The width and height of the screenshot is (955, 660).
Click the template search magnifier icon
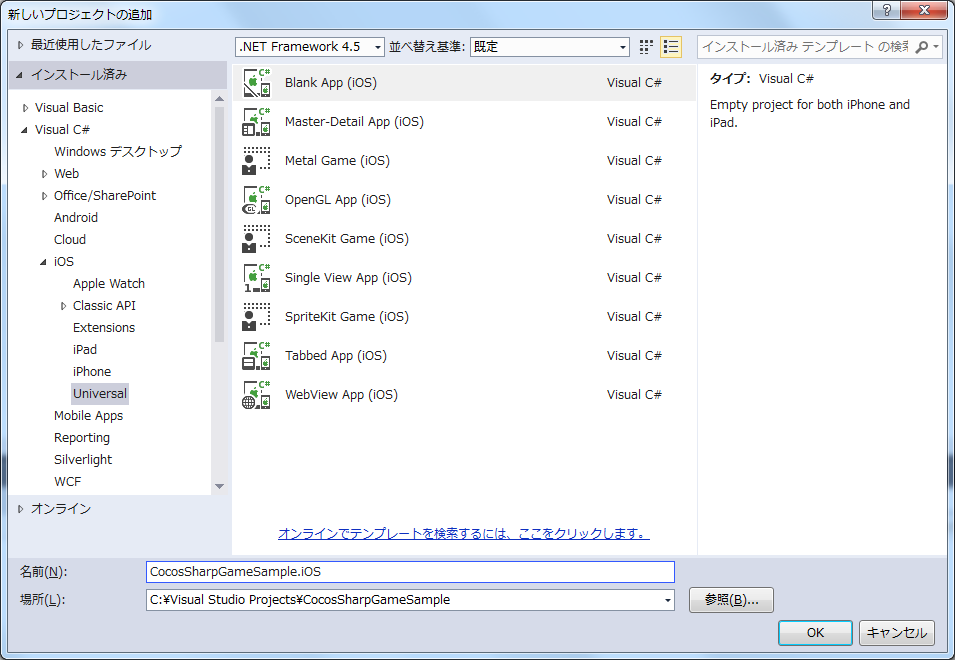tap(922, 47)
